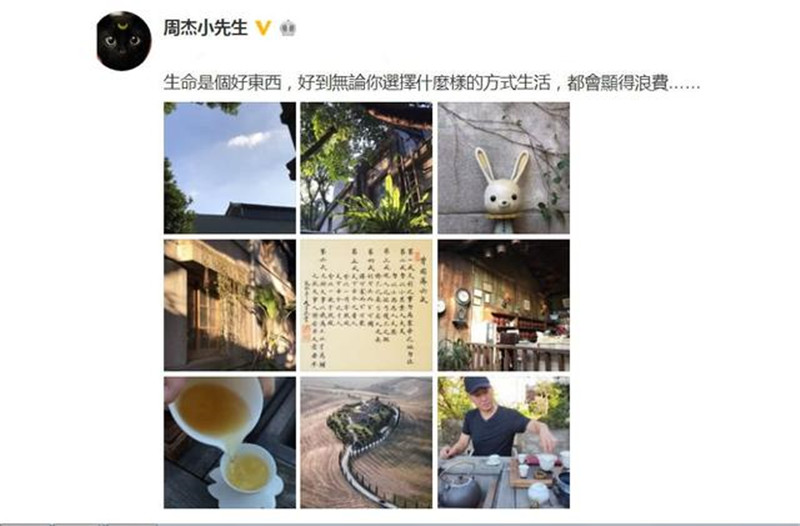Click the white cloud in sky photo
800x526 pixels.
click(249, 138)
